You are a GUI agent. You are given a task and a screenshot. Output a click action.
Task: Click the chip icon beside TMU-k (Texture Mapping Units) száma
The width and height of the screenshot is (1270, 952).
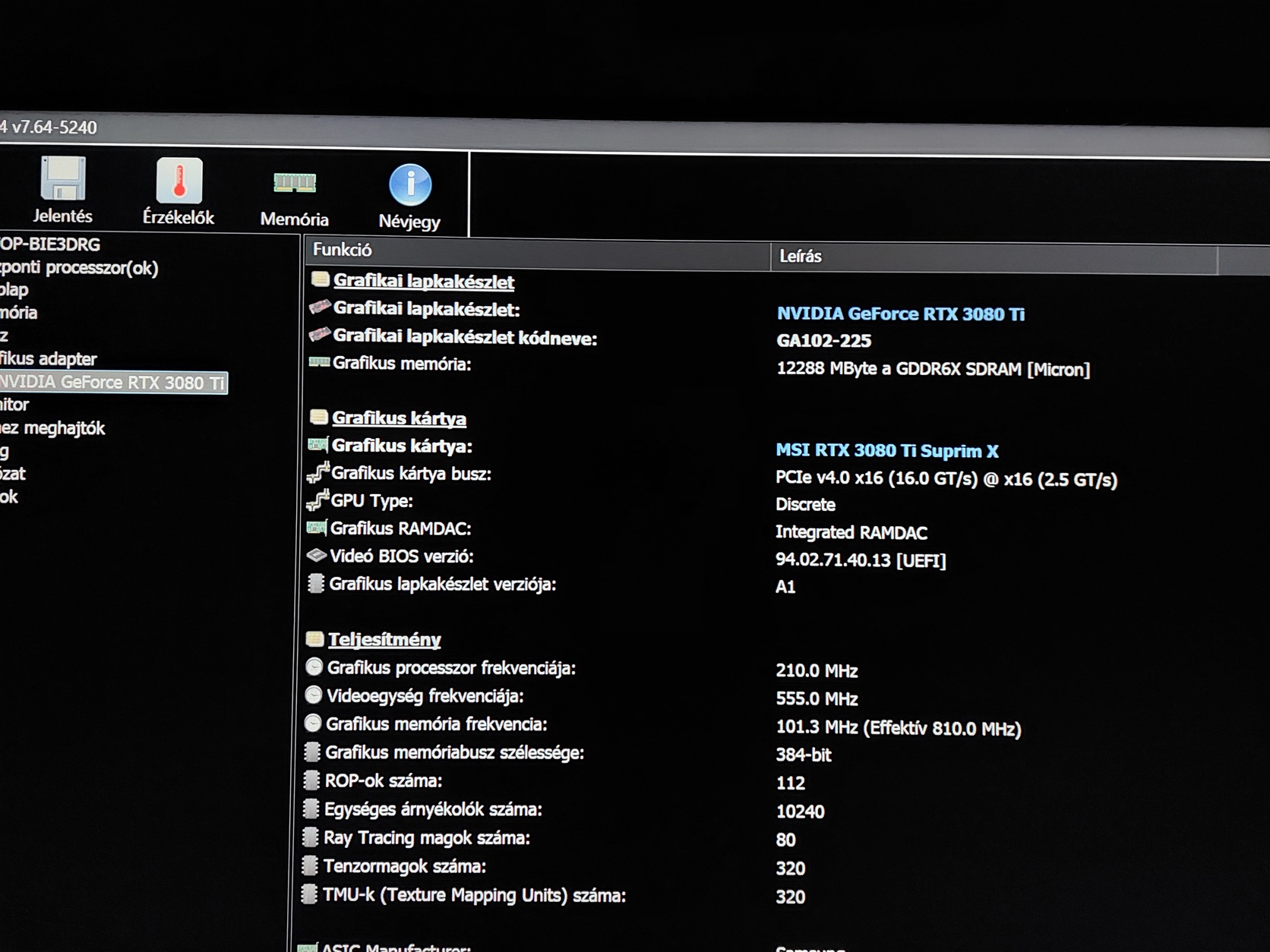click(308, 894)
